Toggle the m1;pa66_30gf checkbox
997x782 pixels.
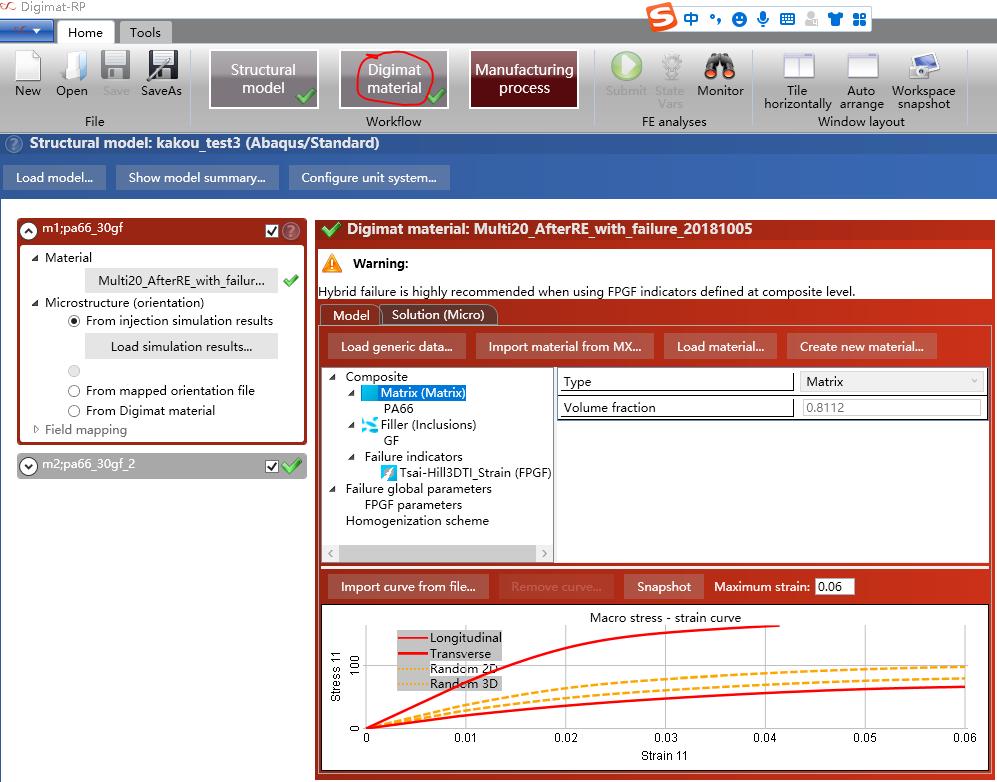pos(272,231)
